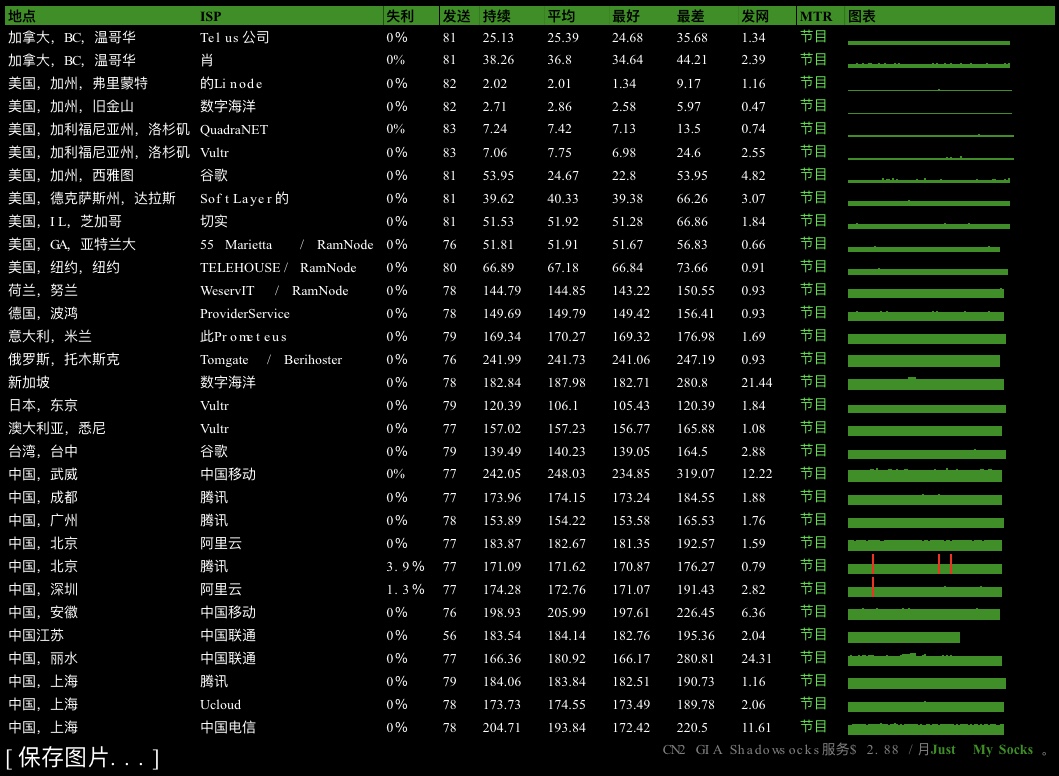The image size is (1059, 776).
Task: Open MTR 节目 link for 意大利 米兰 row
Action: pos(813,335)
